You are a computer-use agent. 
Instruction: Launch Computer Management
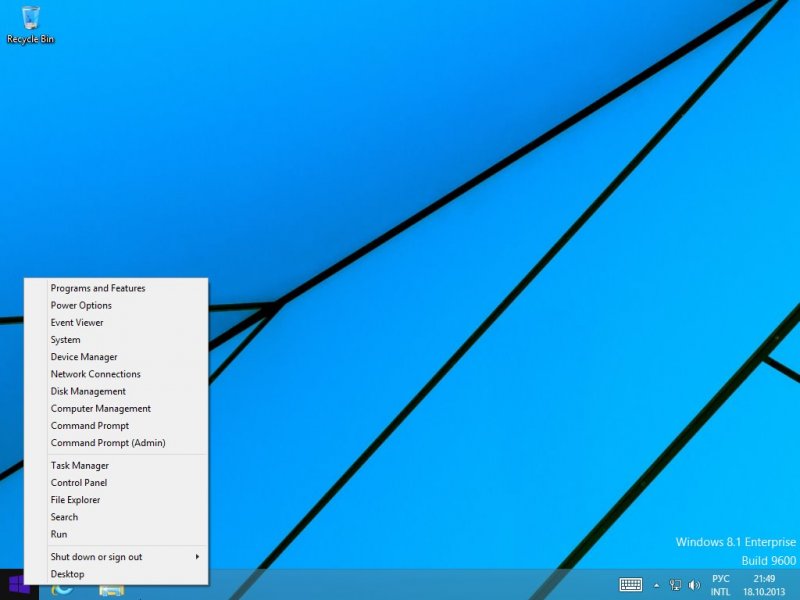[x=116, y=408]
